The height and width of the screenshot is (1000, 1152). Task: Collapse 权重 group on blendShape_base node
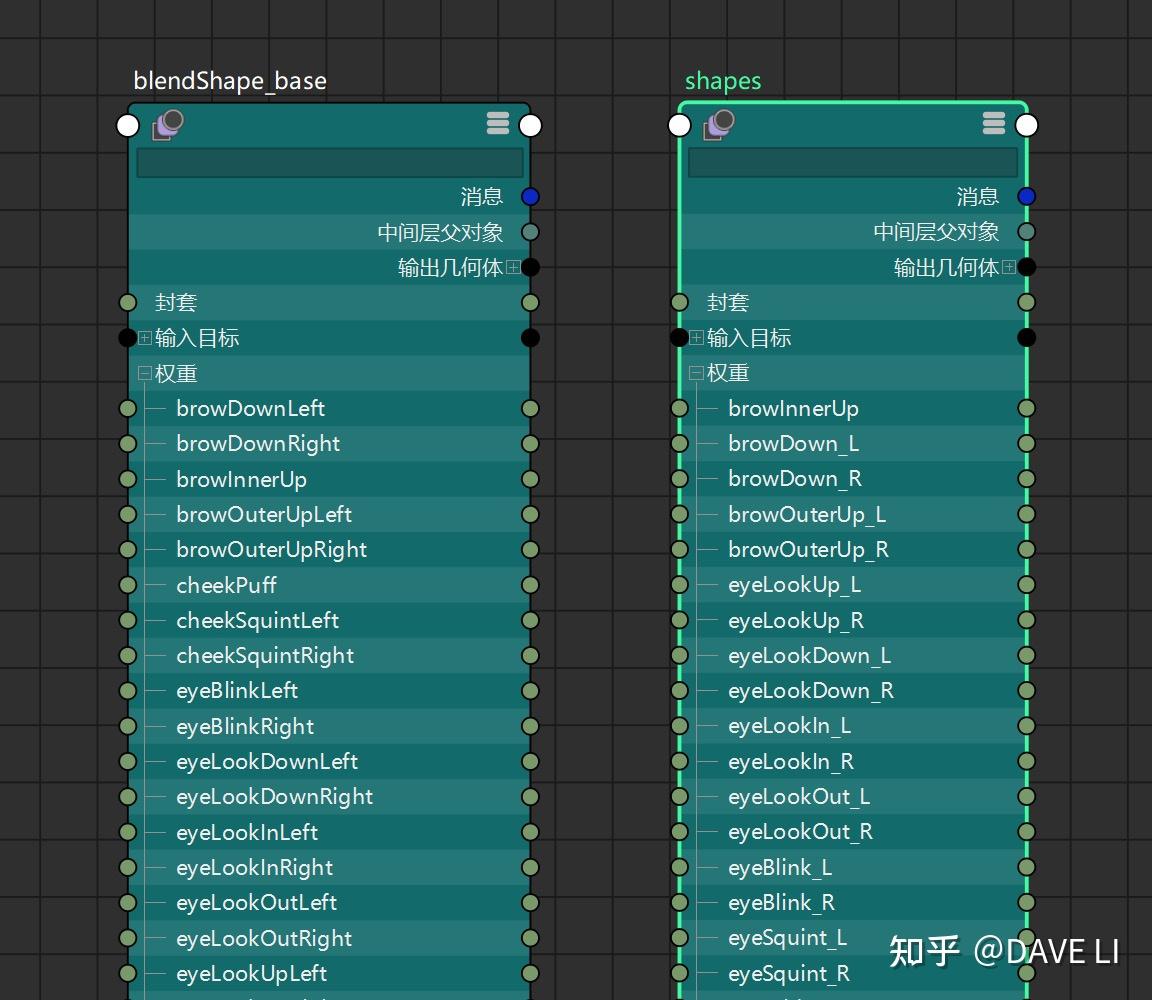[145, 373]
